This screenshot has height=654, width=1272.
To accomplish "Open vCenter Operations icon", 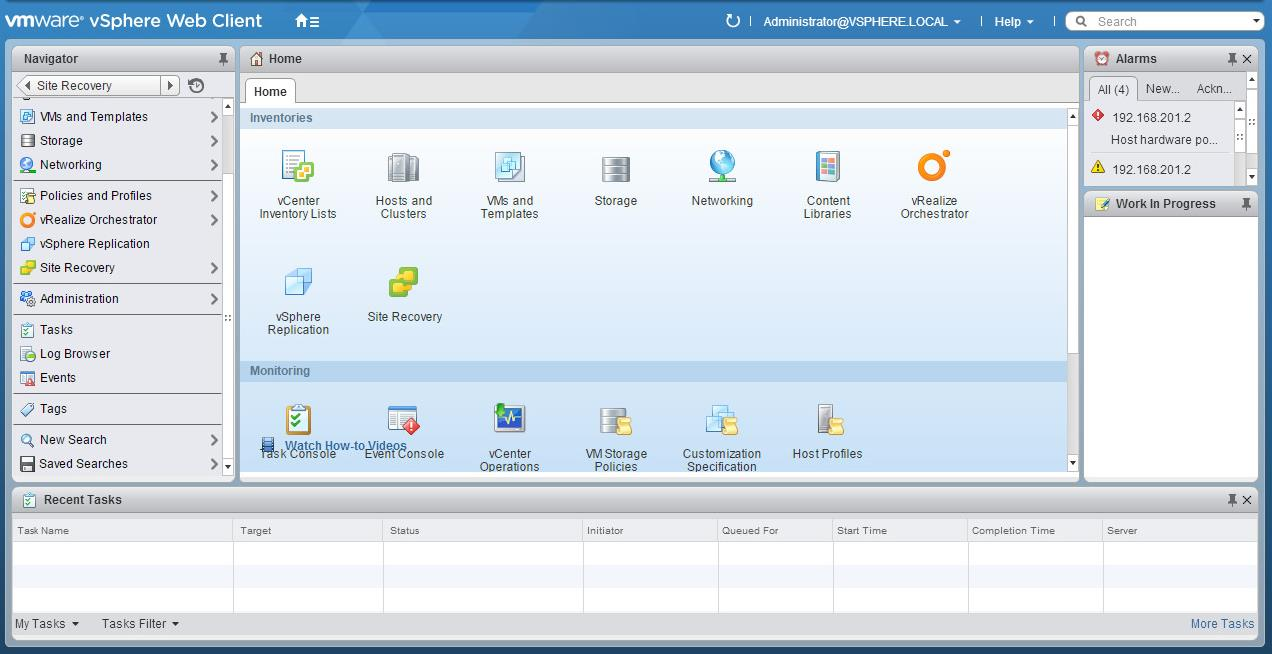I will pos(509,417).
